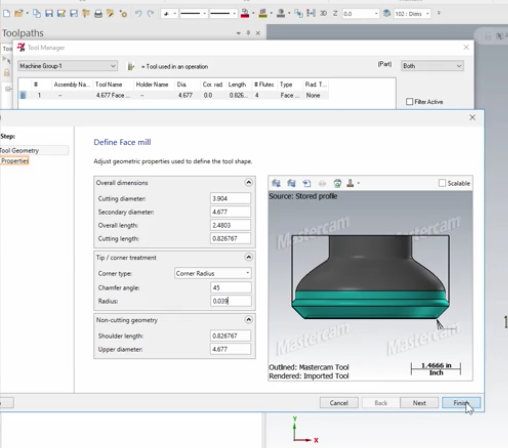The height and width of the screenshot is (448, 508).
Task: Click the 3D mode indicator
Action: (x=323, y=14)
